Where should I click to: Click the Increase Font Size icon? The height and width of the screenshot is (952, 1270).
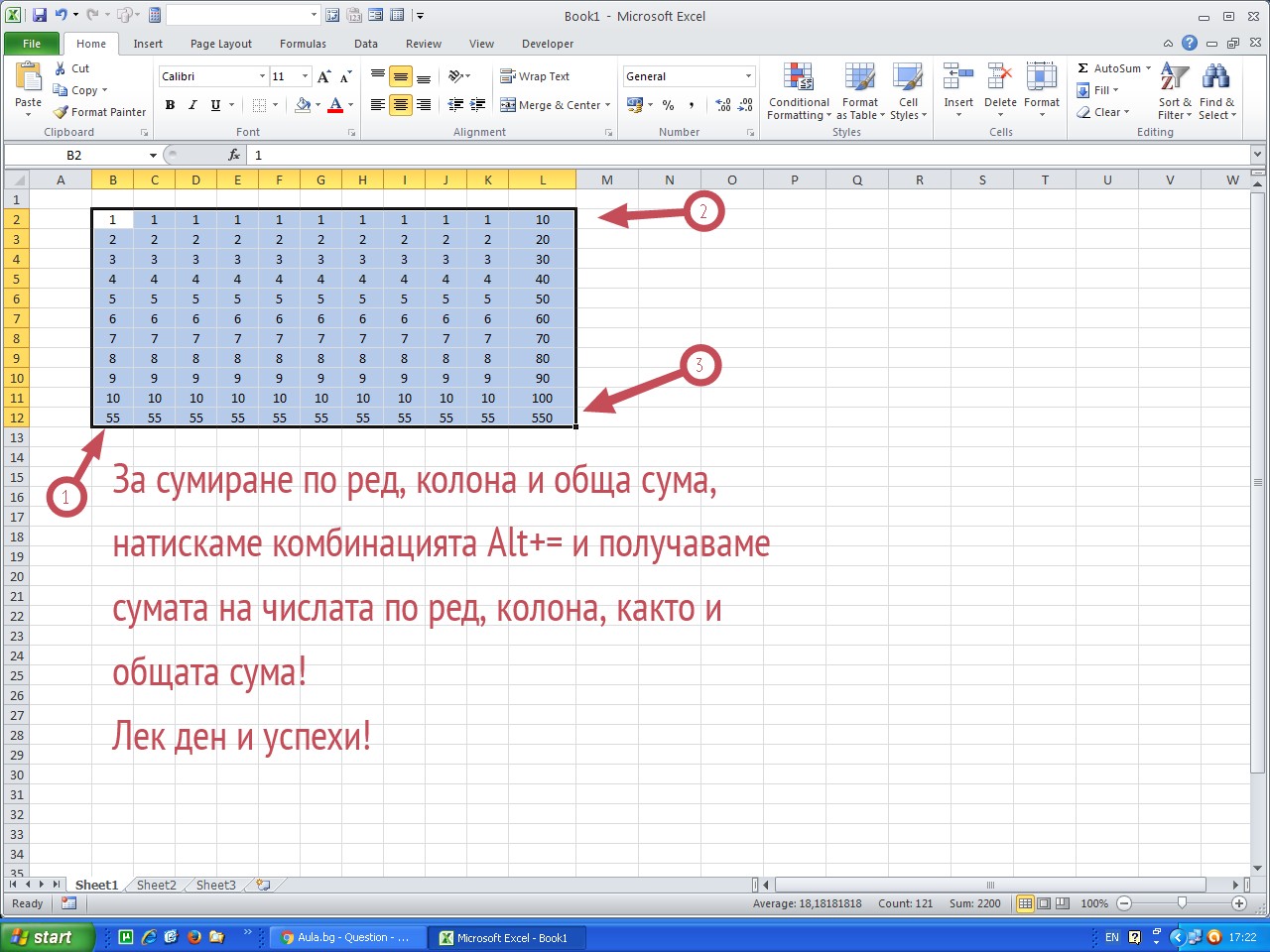coord(324,76)
